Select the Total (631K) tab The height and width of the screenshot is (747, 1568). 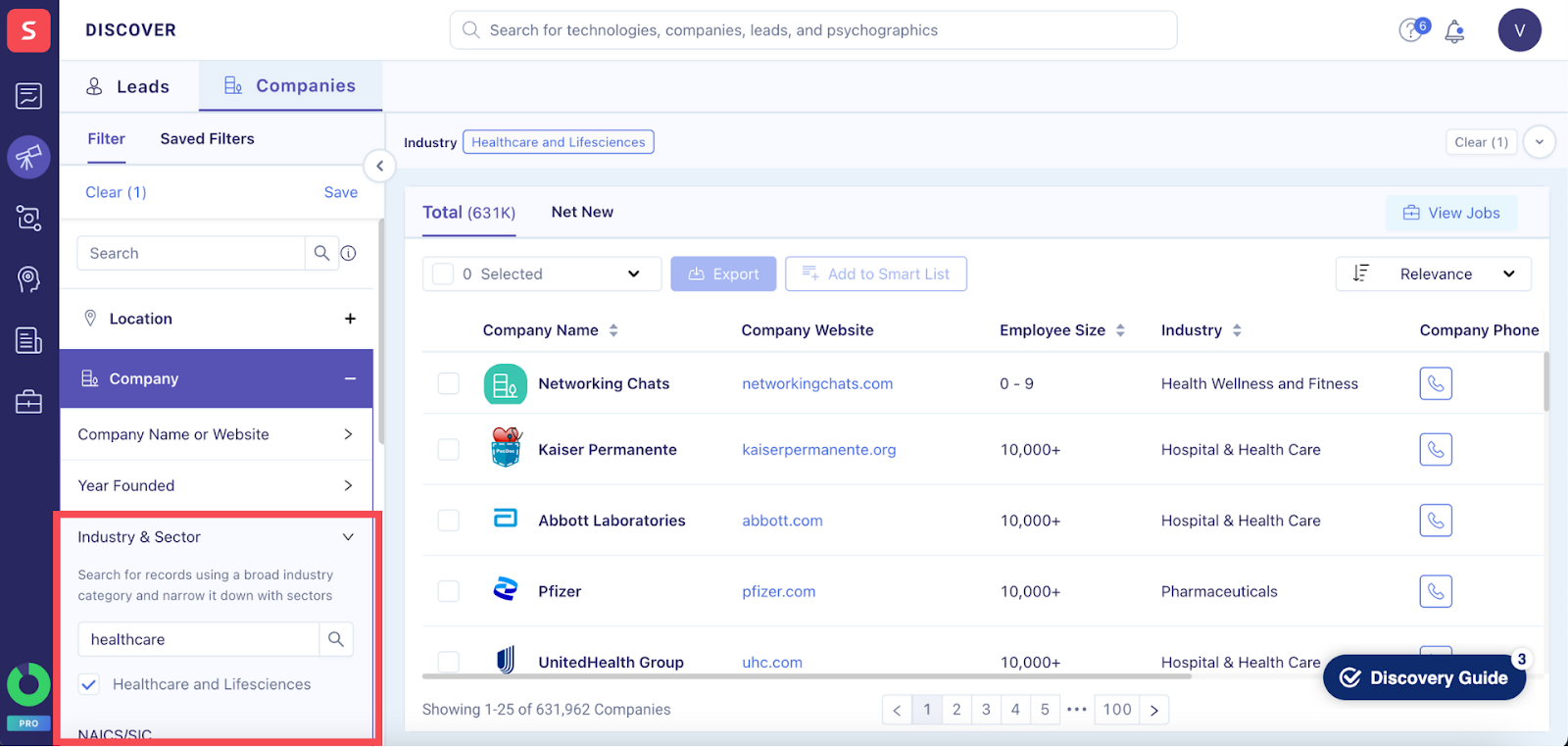pos(468,213)
